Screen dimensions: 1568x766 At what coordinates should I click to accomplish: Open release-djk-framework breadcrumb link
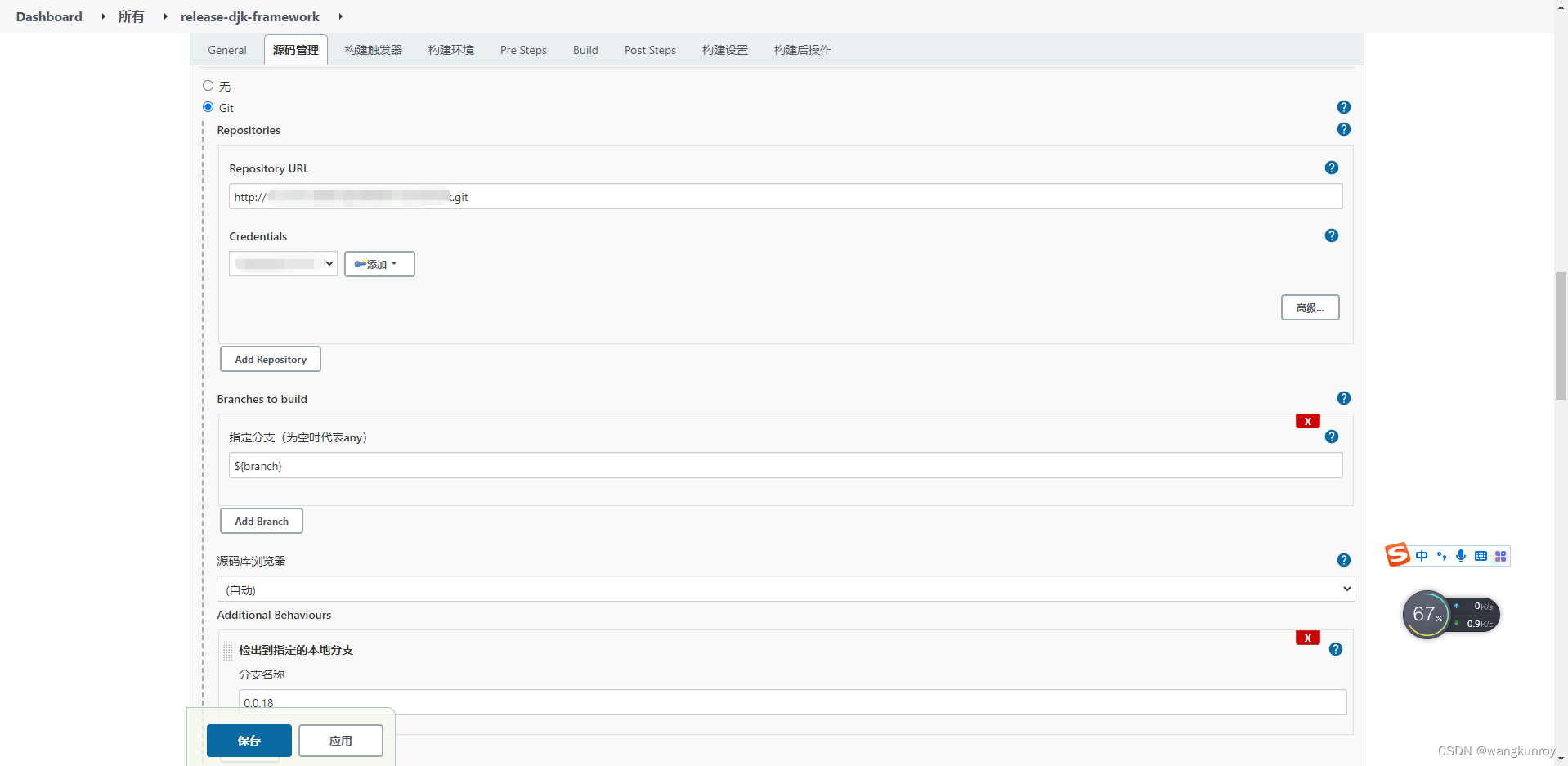pyautogui.click(x=250, y=16)
